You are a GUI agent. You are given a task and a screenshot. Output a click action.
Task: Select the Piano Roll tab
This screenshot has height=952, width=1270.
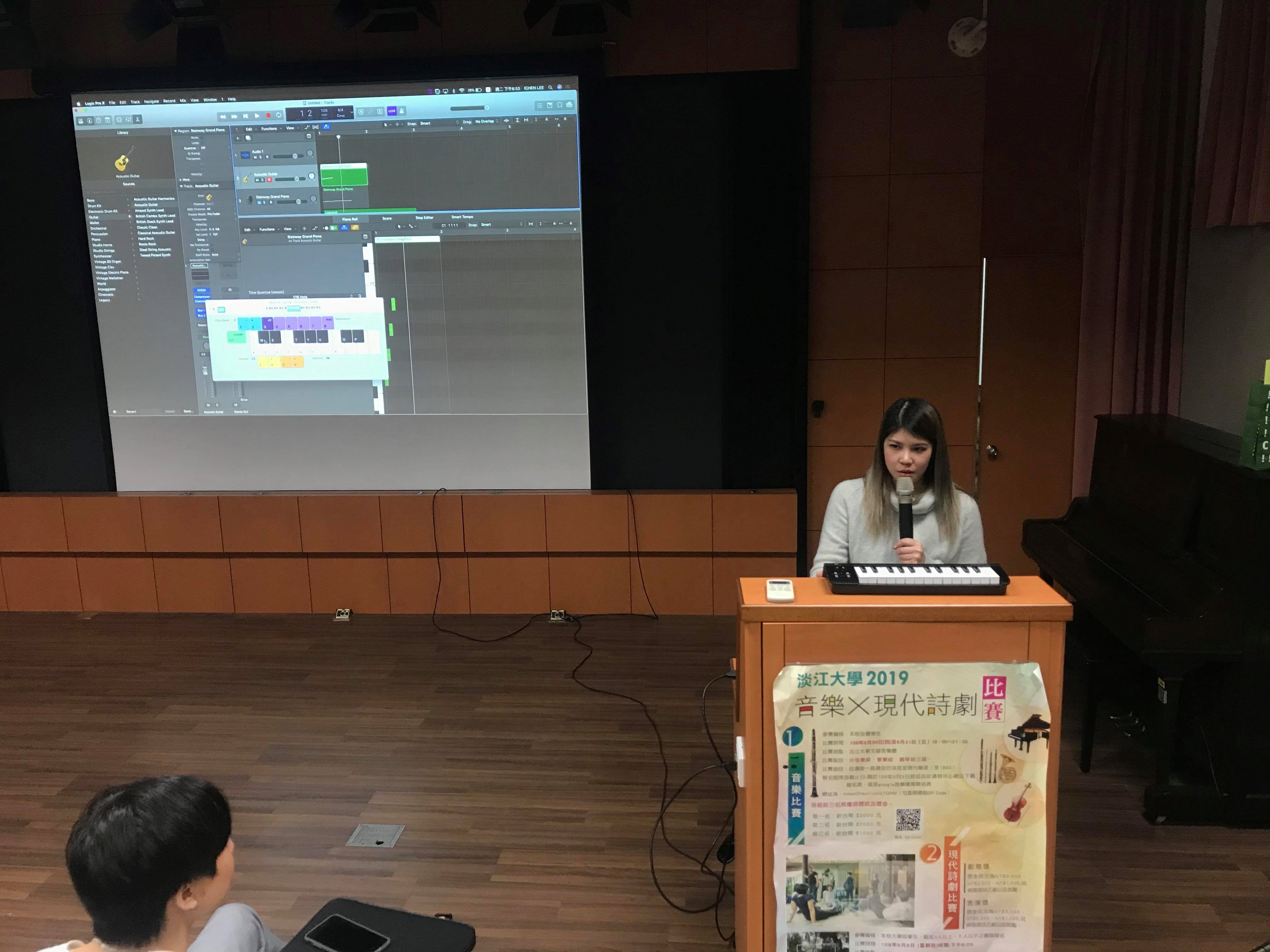[x=350, y=219]
